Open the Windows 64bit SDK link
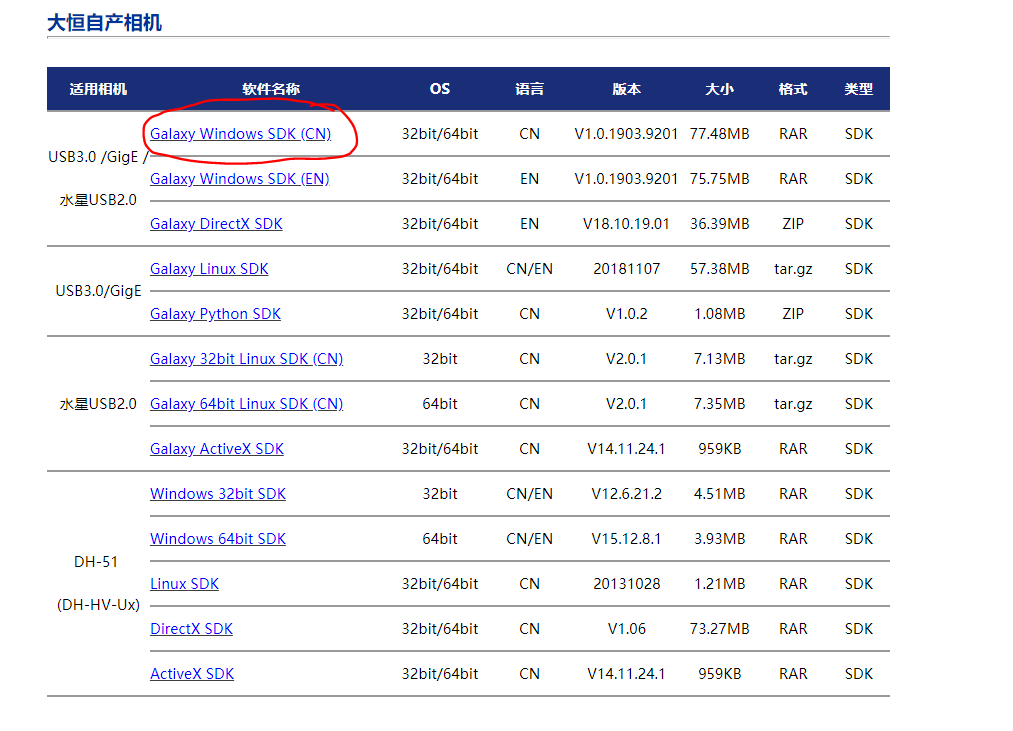This screenshot has height=731, width=1013. pos(218,539)
